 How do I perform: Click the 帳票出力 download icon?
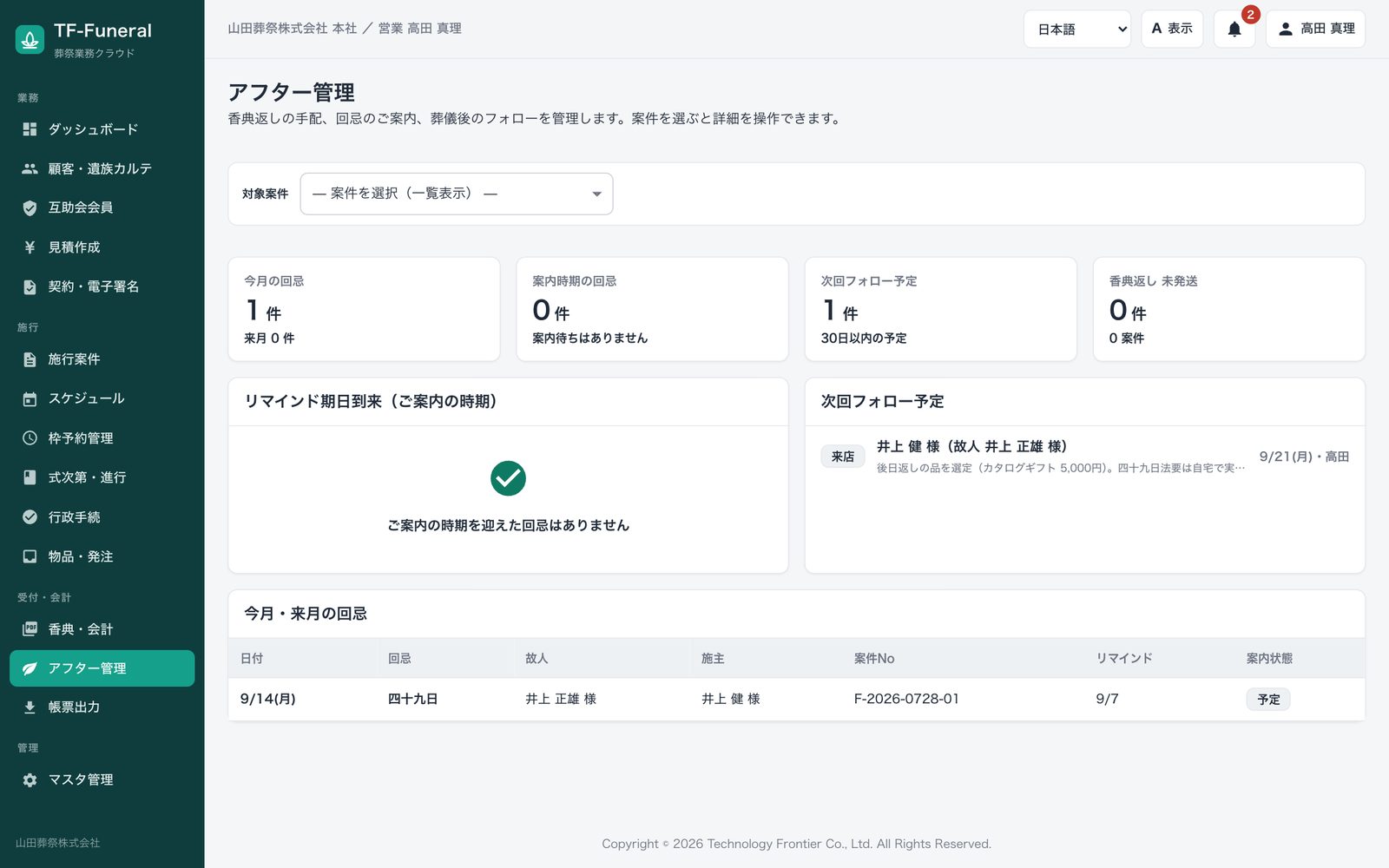pos(30,707)
